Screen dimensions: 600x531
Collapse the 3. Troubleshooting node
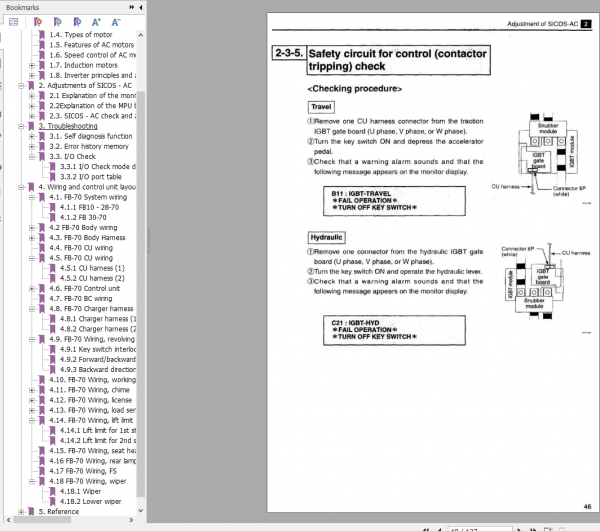coord(21,126)
